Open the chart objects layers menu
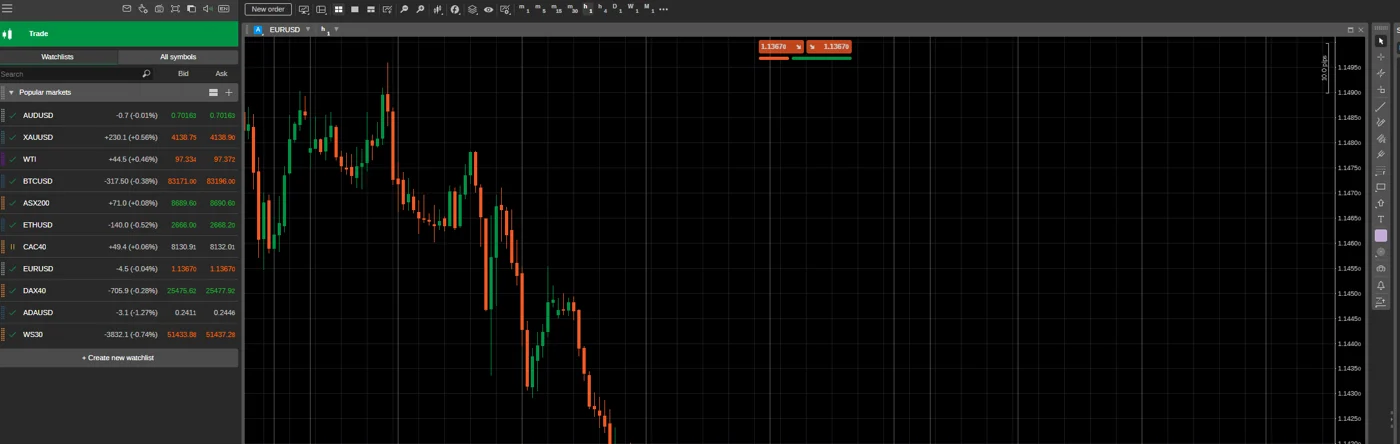The width and height of the screenshot is (1400, 444). click(472, 9)
